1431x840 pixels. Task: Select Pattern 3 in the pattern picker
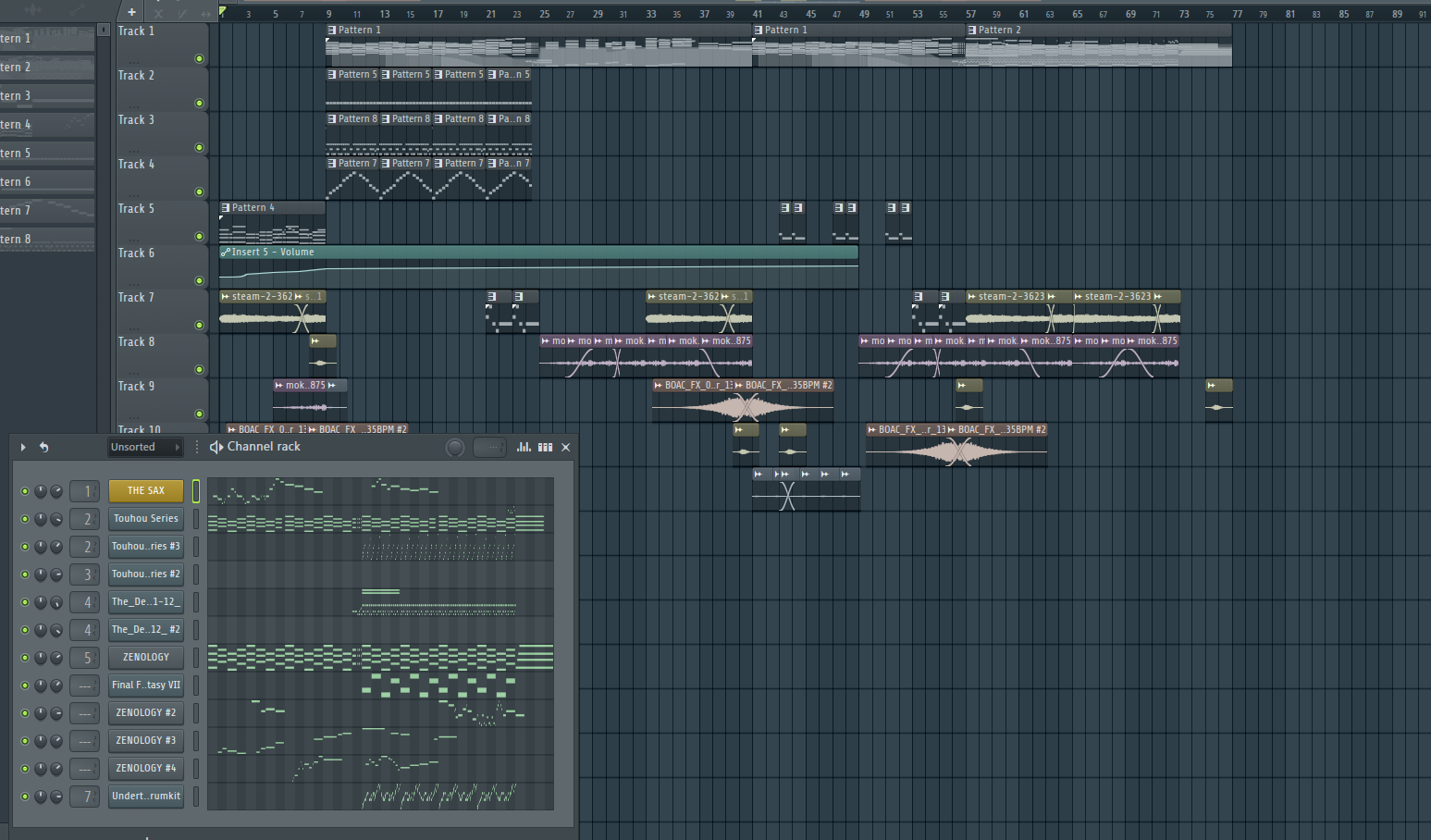(x=47, y=96)
